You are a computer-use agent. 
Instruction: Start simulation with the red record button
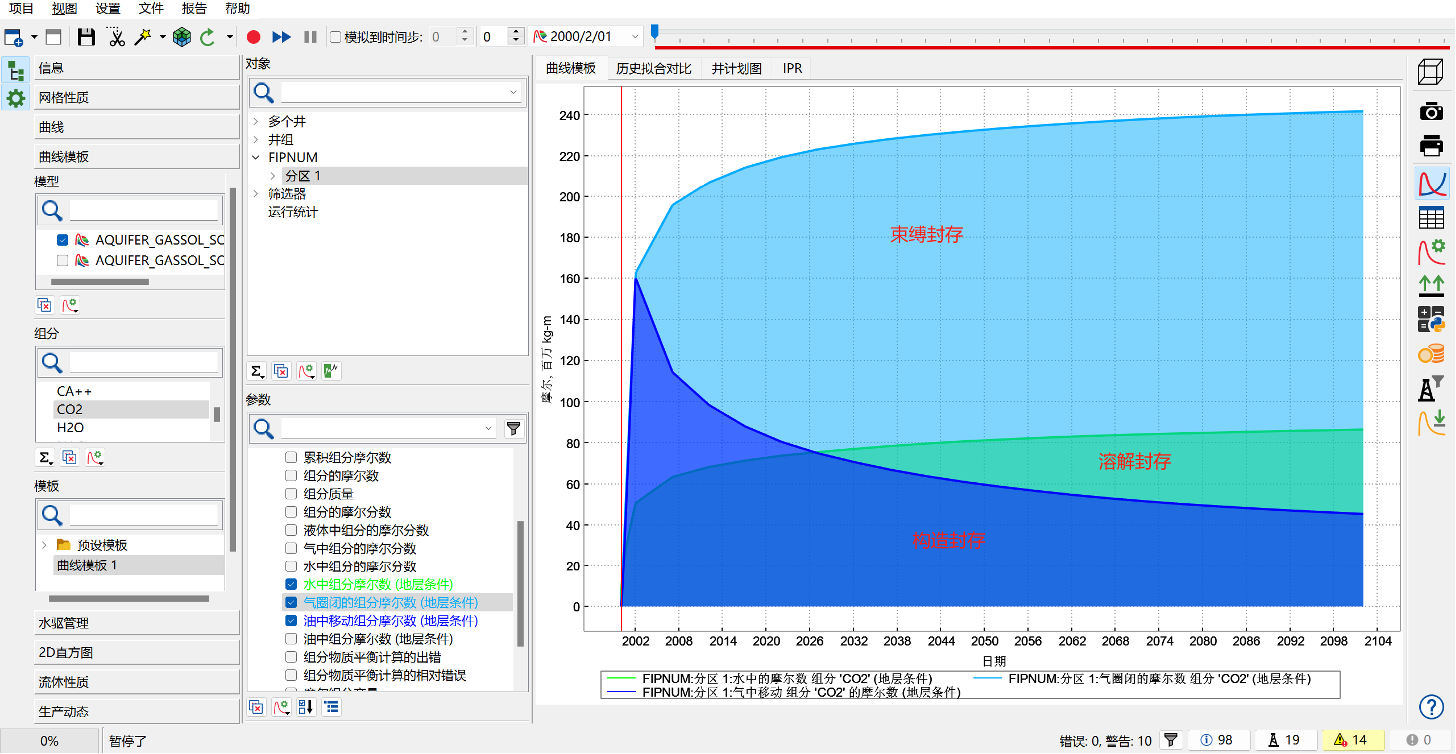pyautogui.click(x=254, y=37)
